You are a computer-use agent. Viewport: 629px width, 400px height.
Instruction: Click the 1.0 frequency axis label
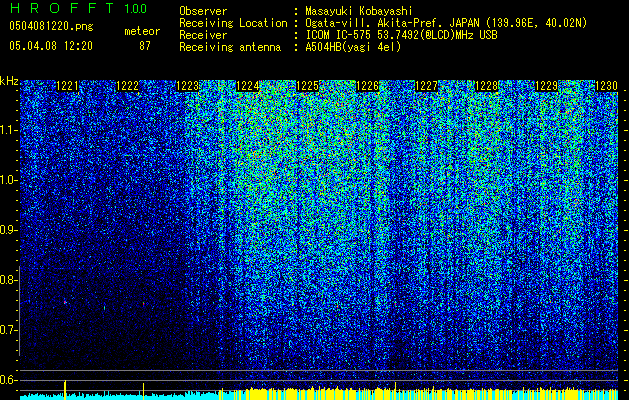click(x=8, y=181)
